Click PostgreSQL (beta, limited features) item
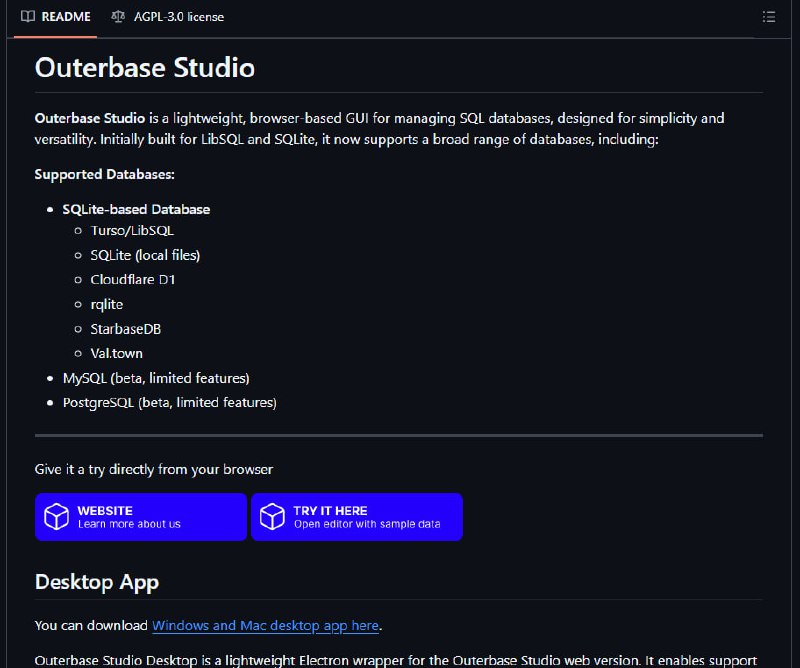The image size is (800, 668). click(170, 403)
